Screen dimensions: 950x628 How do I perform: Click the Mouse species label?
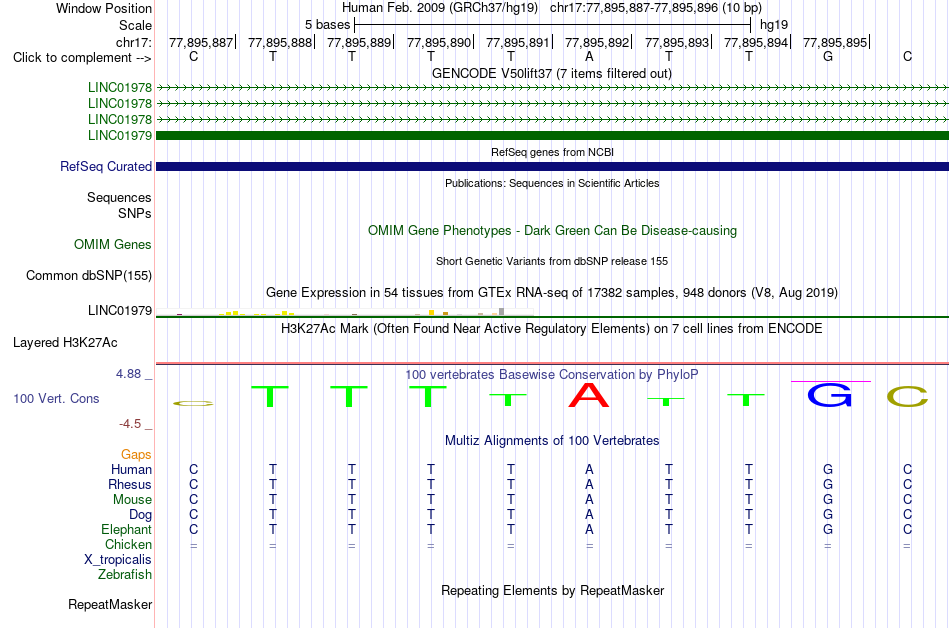click(x=132, y=500)
